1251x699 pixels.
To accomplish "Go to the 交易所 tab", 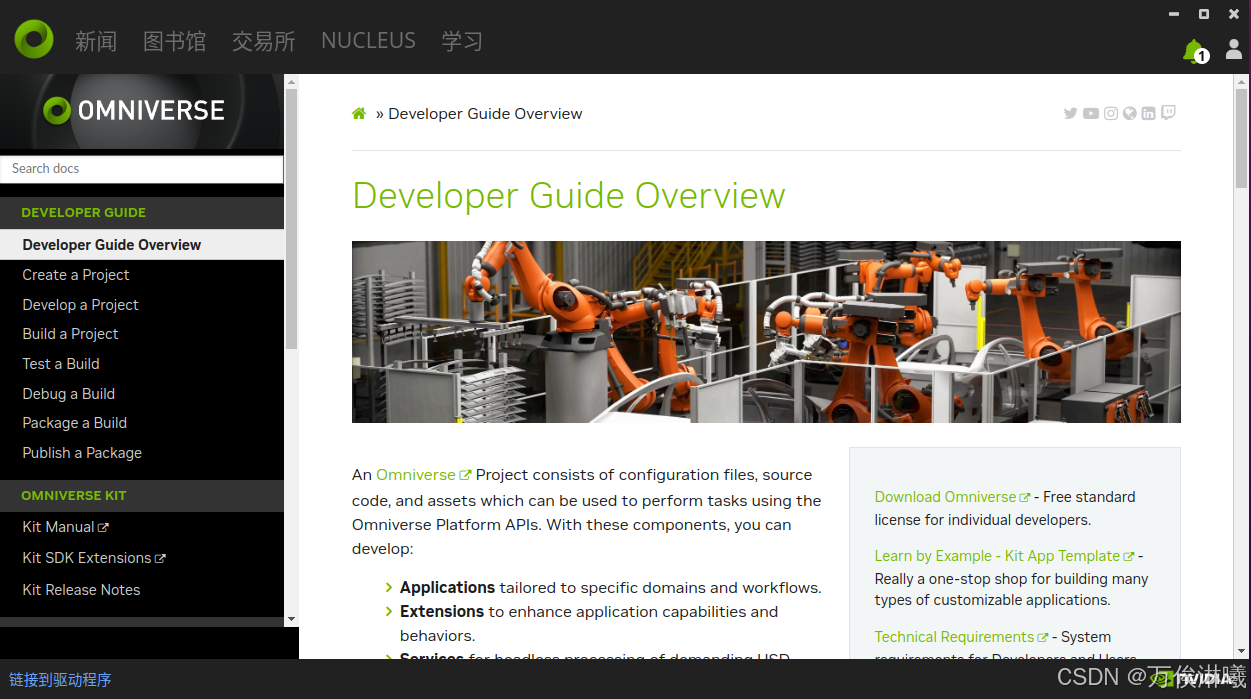I will pos(264,41).
